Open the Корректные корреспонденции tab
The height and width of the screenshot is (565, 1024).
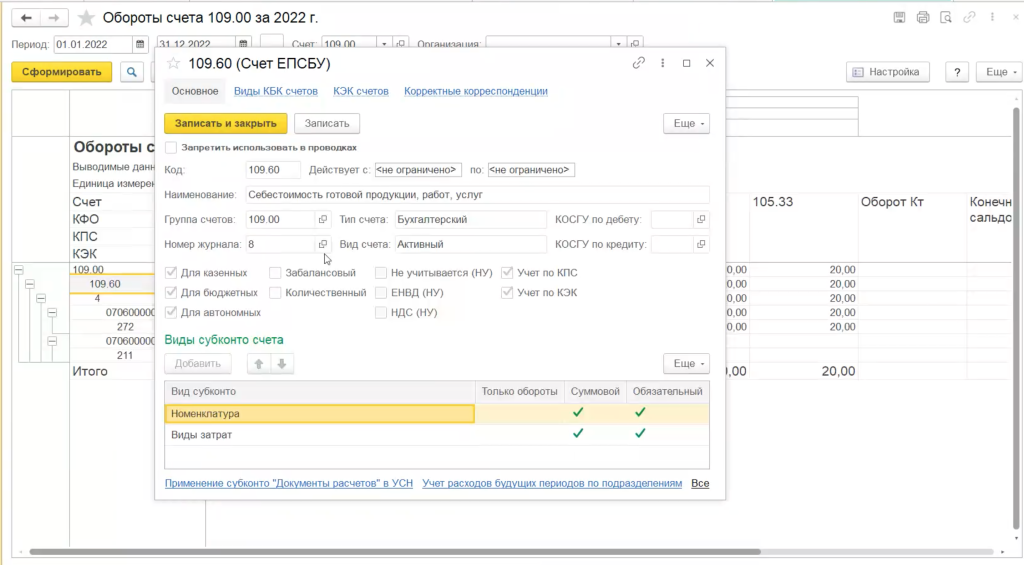(x=475, y=91)
